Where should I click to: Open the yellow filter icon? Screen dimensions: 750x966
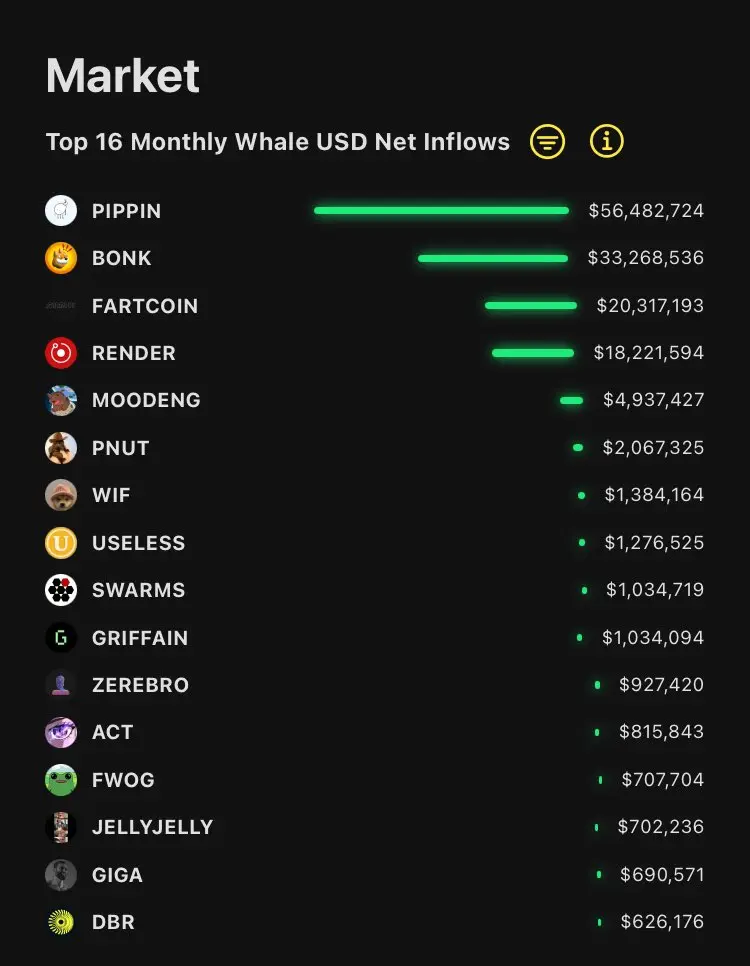tap(547, 142)
